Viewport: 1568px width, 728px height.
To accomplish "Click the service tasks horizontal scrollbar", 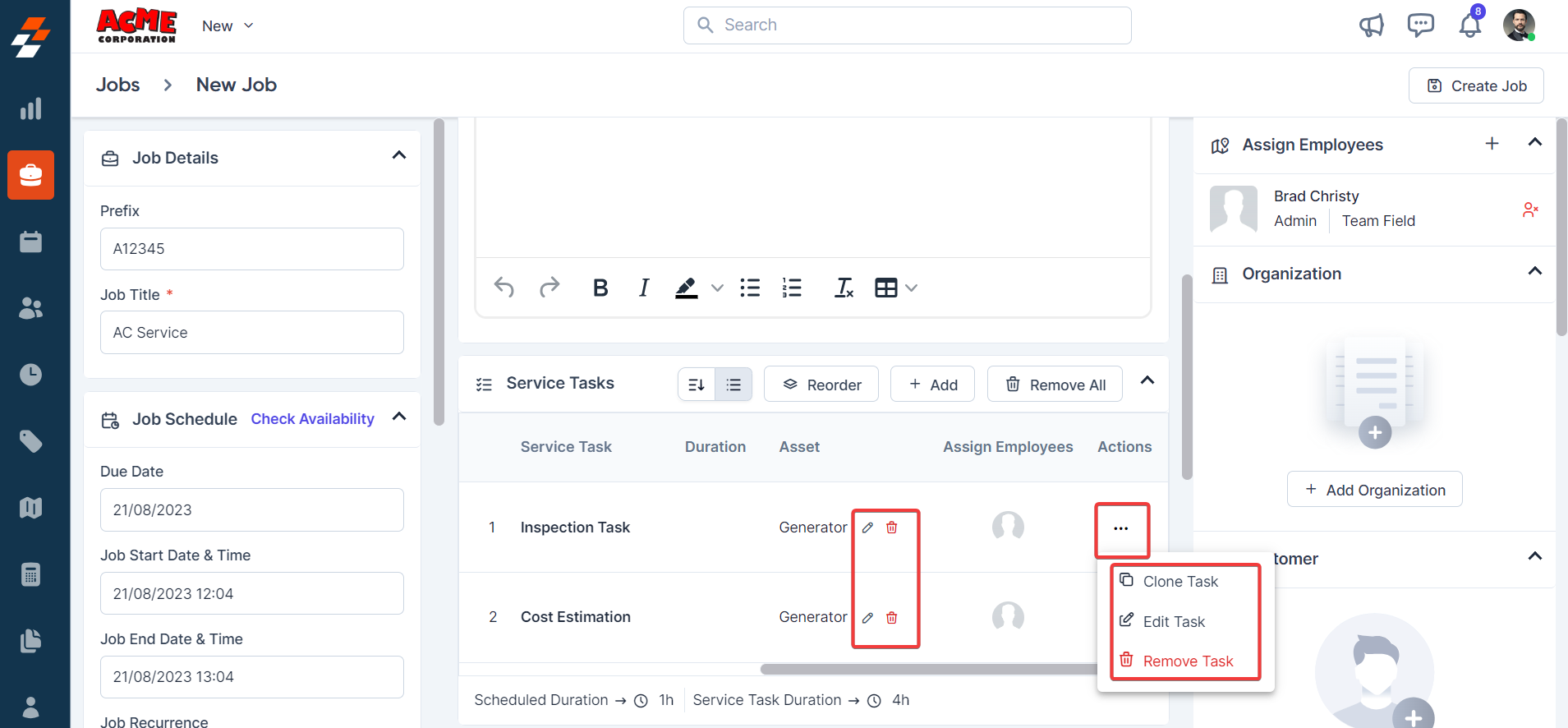I will (928, 669).
